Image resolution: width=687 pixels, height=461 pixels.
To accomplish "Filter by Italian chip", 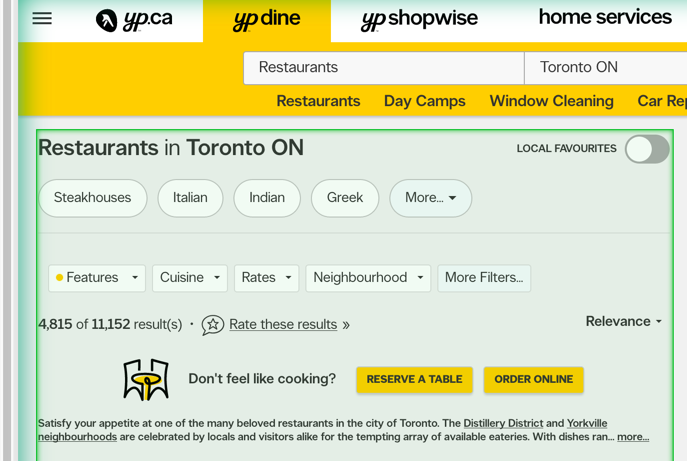I will point(190,198).
